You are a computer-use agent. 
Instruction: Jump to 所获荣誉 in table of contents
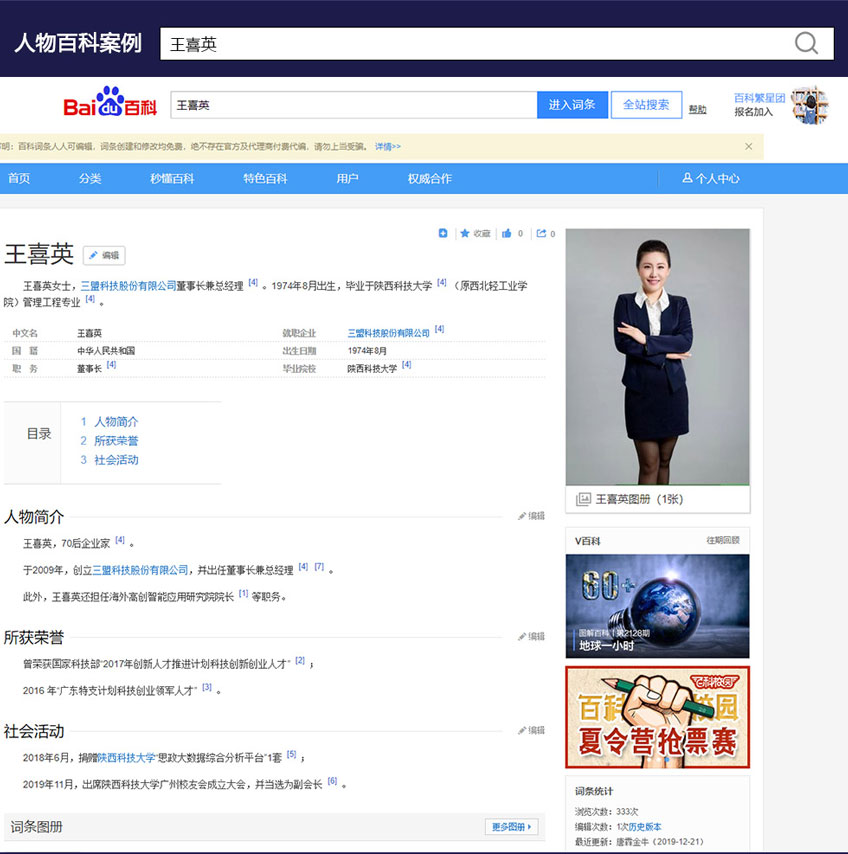tap(116, 441)
